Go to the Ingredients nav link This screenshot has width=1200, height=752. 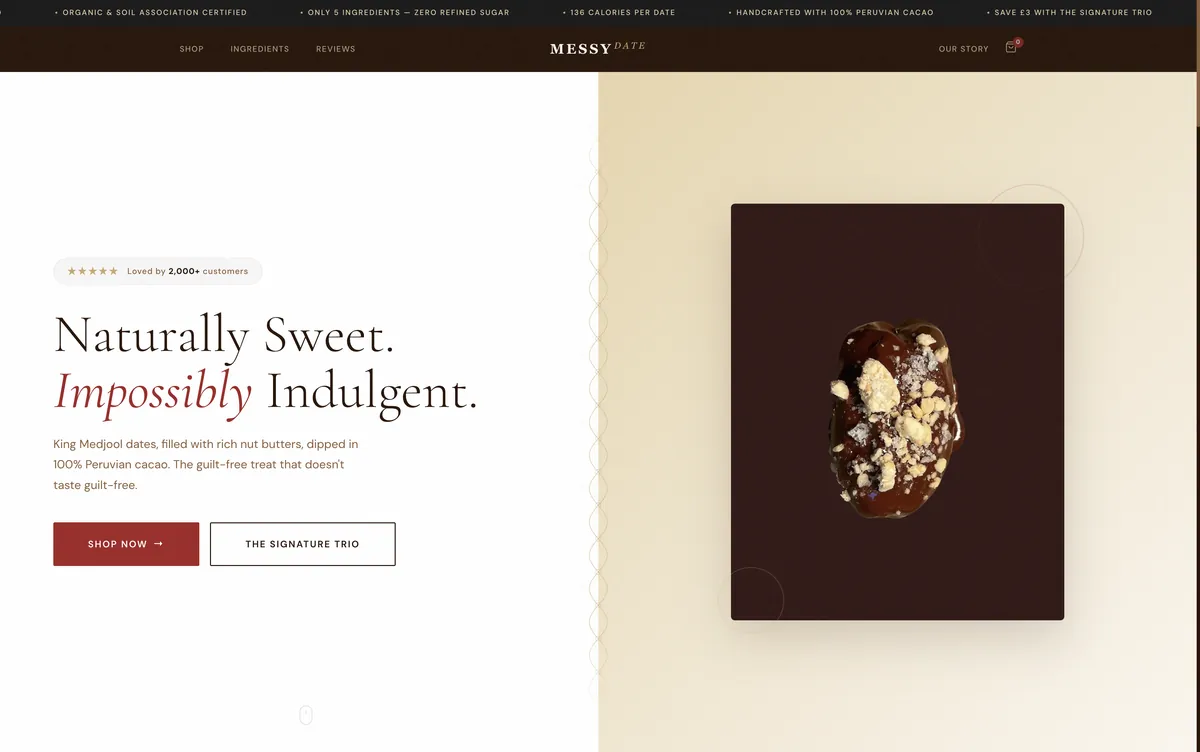[260, 49]
